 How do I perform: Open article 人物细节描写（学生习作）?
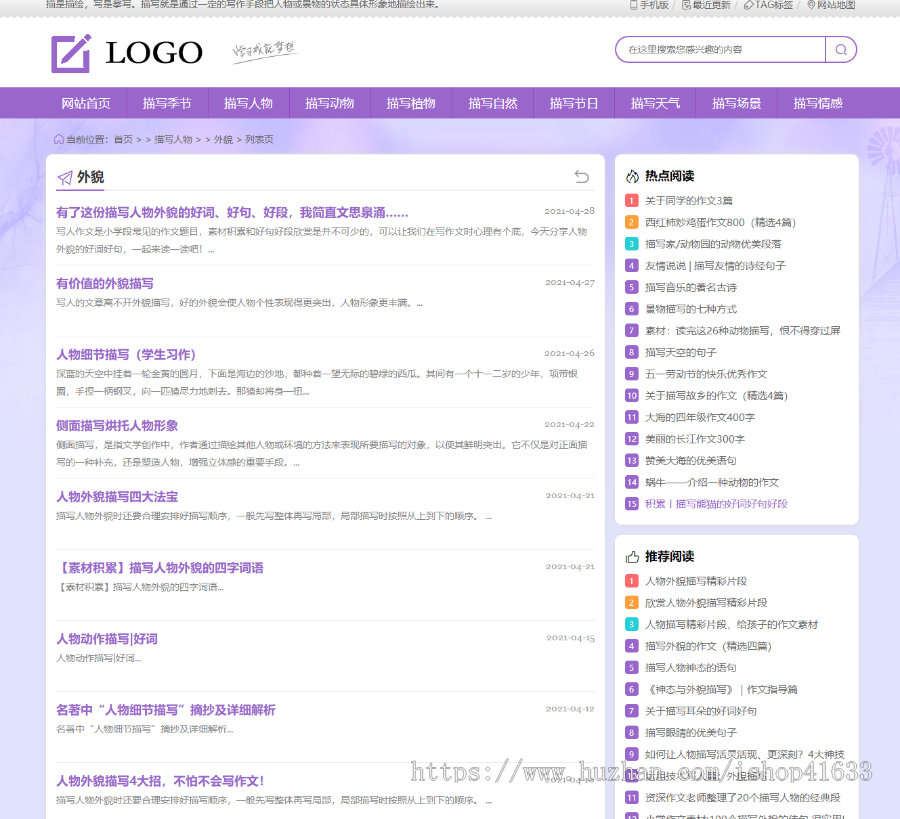point(126,355)
